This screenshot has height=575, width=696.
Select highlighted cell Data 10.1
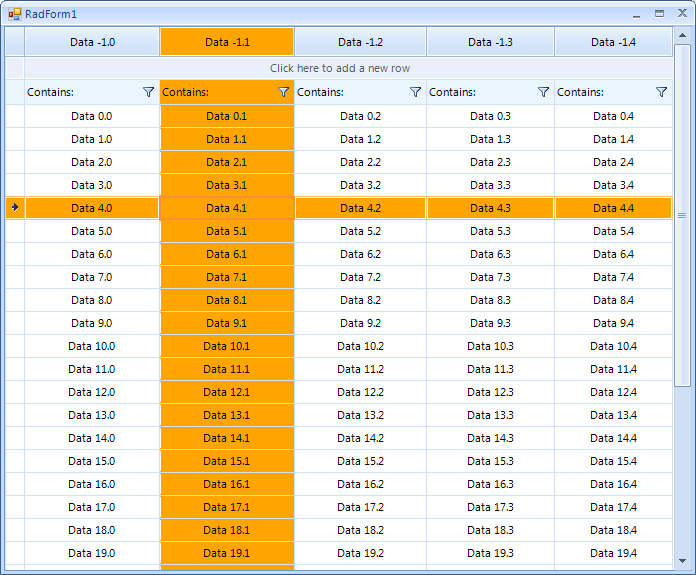click(227, 346)
